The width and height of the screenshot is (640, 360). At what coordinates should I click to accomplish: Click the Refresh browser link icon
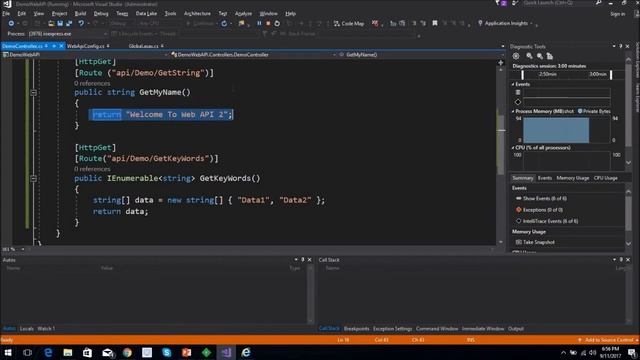(x=224, y=23)
